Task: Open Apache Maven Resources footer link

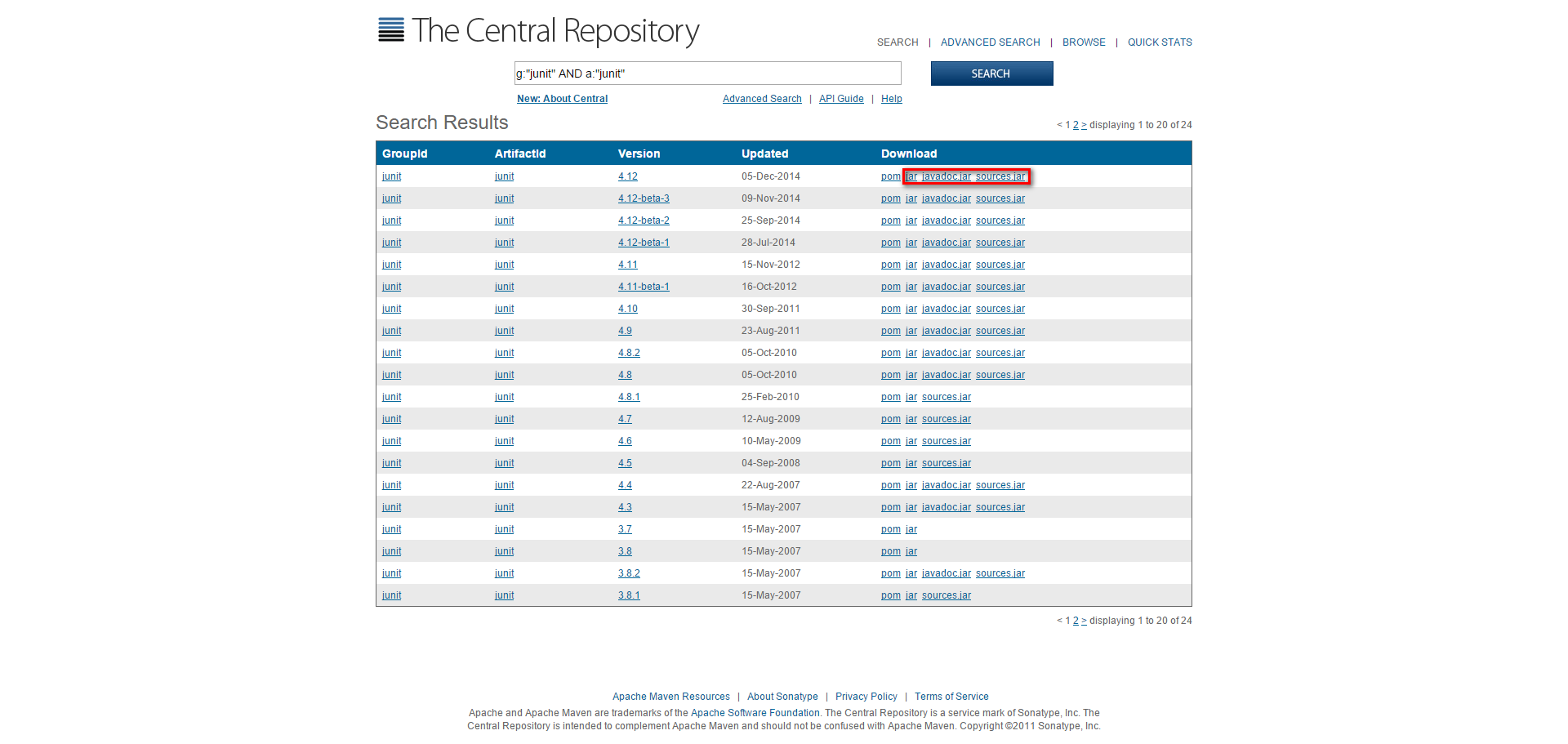Action: click(x=671, y=697)
